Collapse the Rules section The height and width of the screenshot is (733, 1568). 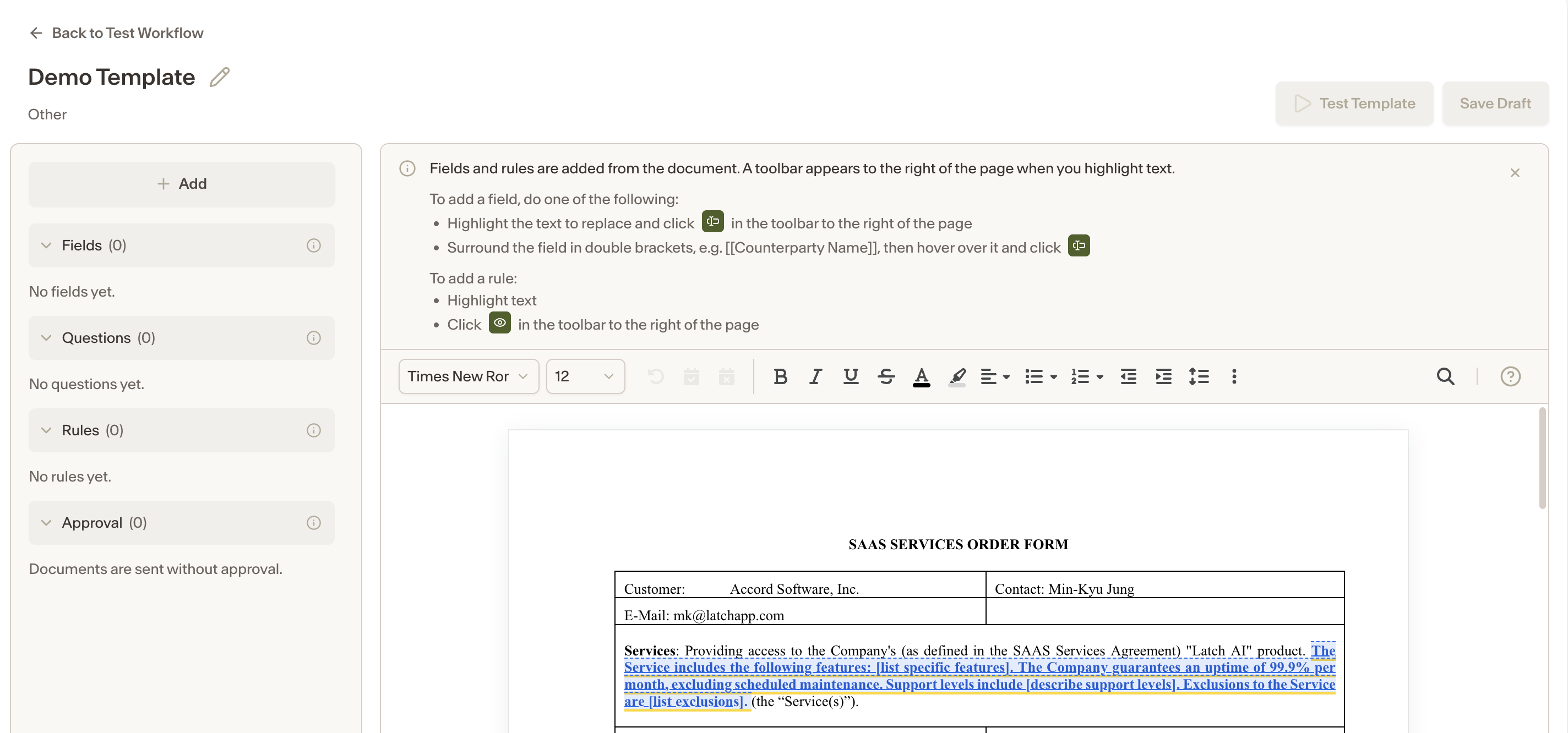click(x=46, y=430)
